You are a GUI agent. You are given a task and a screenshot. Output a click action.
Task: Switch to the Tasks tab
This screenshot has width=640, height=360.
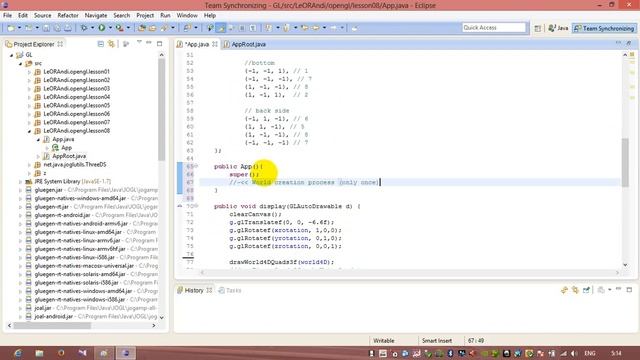coord(229,290)
